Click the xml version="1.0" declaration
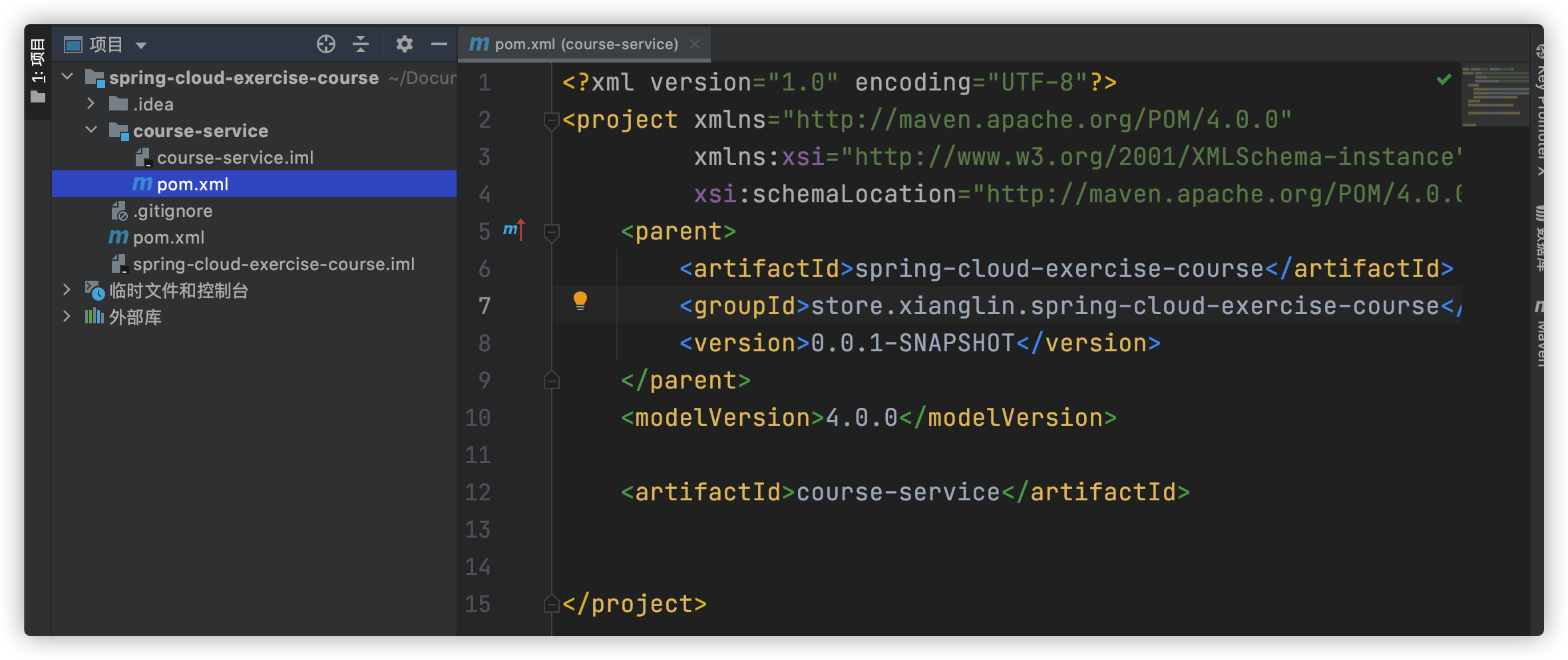 840,82
